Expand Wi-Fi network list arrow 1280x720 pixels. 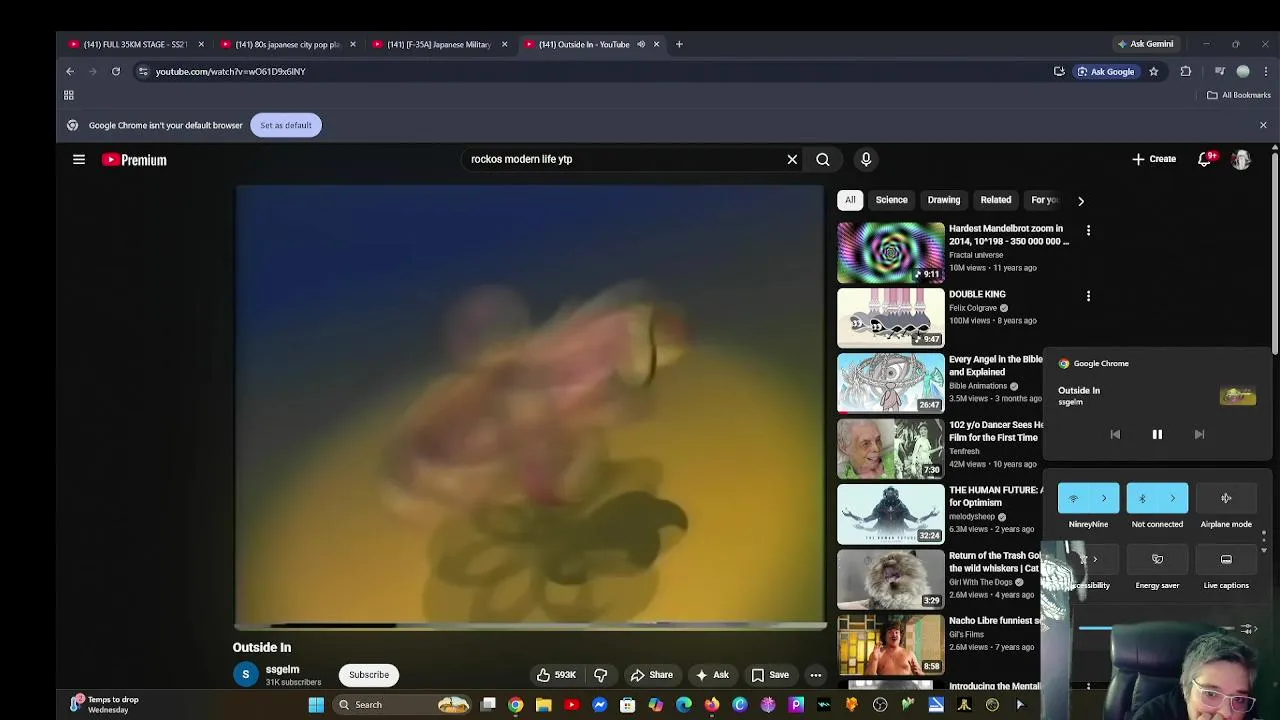click(1104, 498)
